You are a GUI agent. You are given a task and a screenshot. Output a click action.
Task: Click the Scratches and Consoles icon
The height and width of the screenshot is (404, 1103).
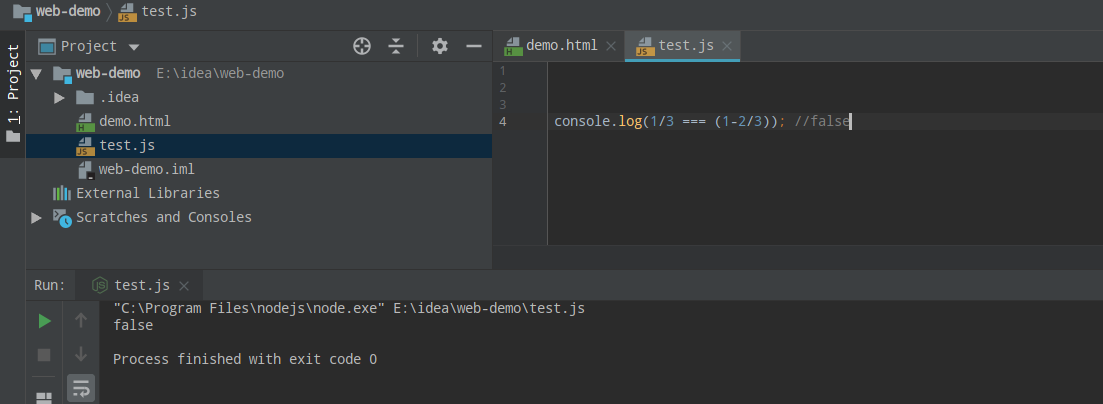63,217
